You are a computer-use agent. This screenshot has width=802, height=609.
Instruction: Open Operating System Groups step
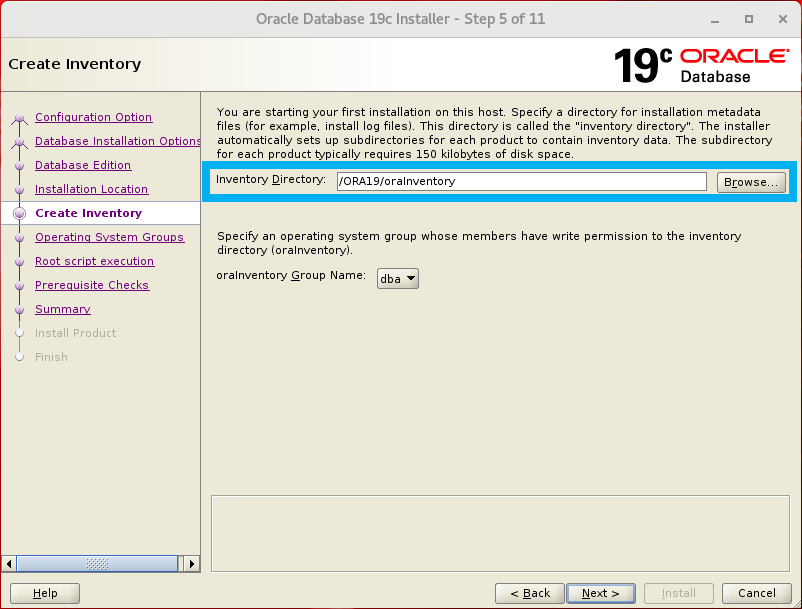tap(109, 237)
